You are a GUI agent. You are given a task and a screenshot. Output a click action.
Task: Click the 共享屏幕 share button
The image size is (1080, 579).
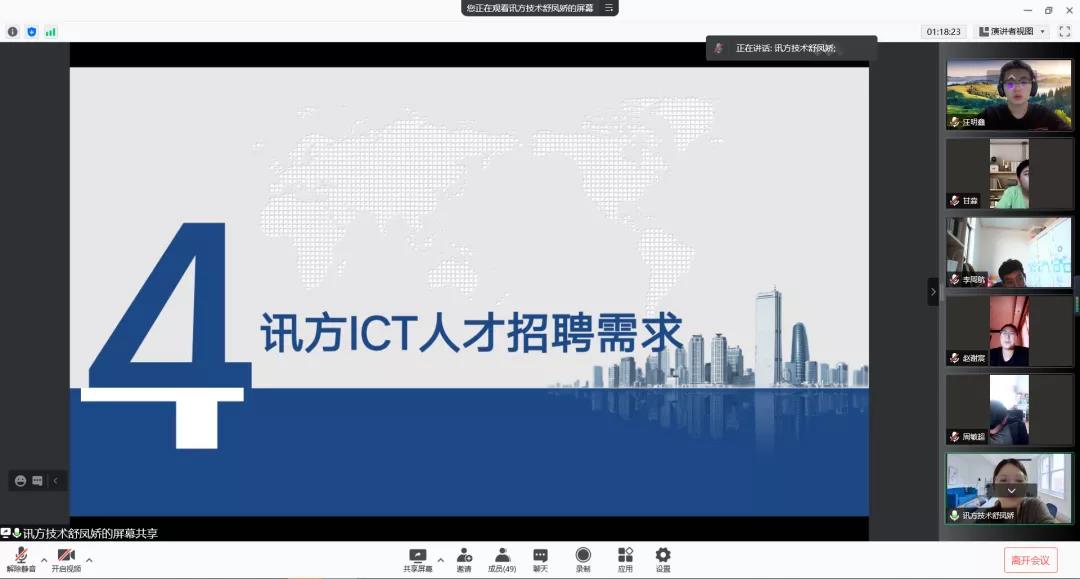tap(417, 556)
